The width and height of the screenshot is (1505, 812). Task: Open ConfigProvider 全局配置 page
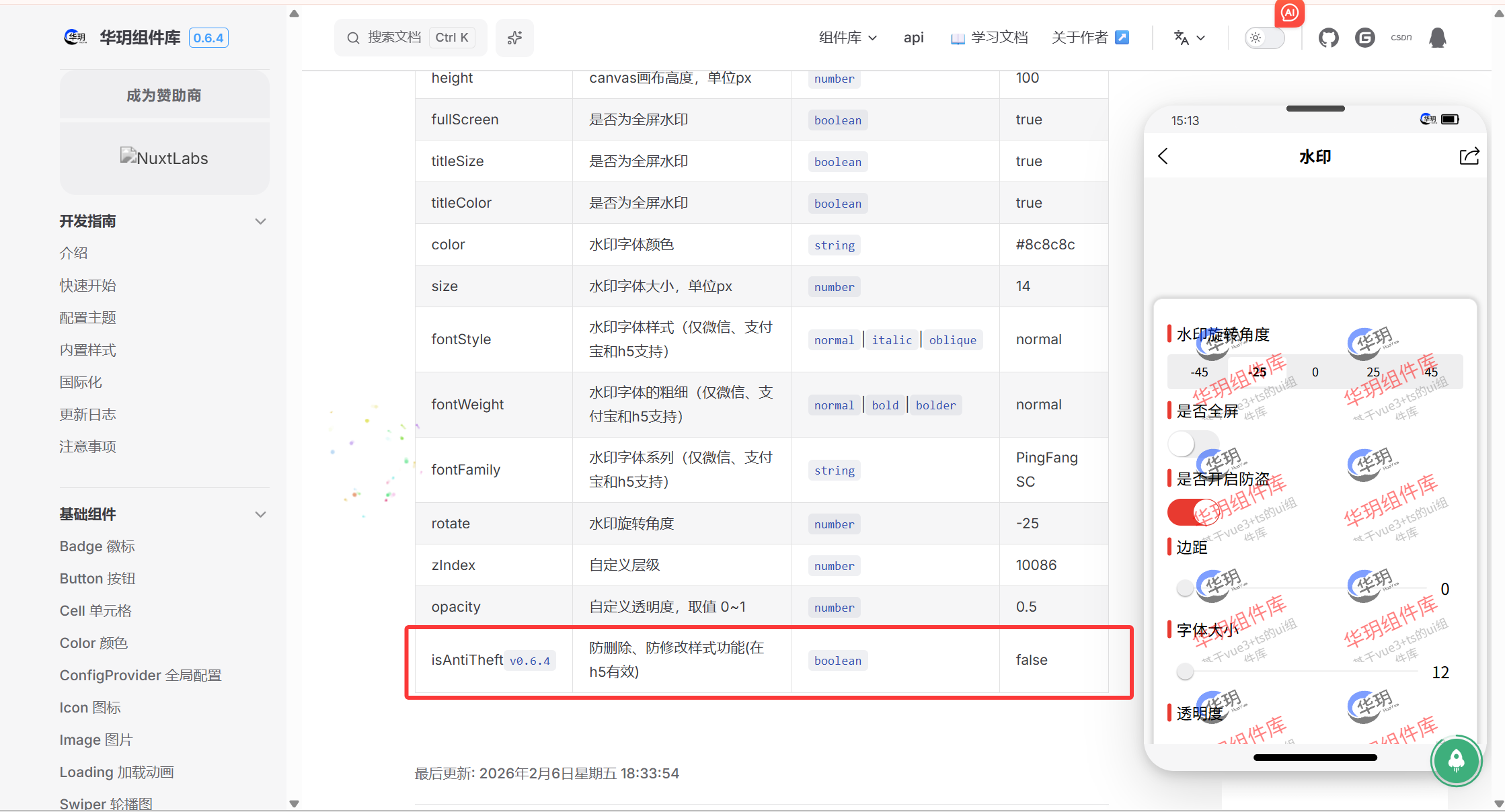141,676
